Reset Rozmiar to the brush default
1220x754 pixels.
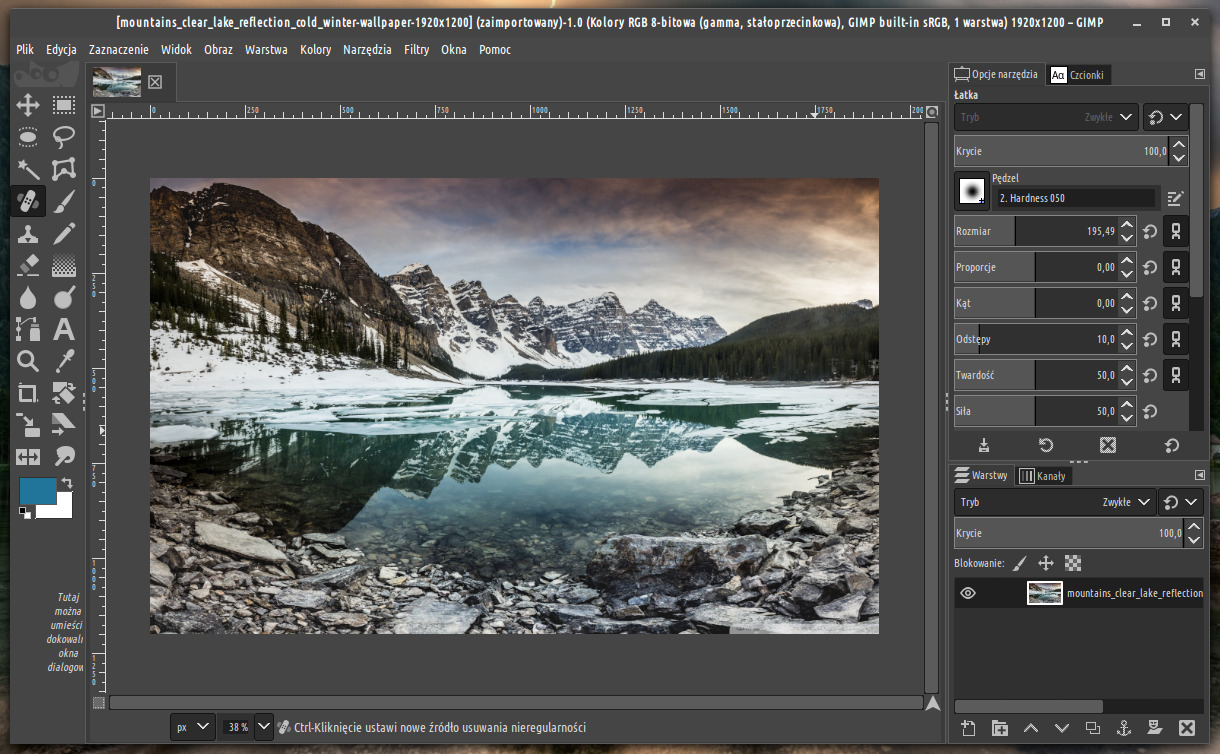[x=1151, y=231]
